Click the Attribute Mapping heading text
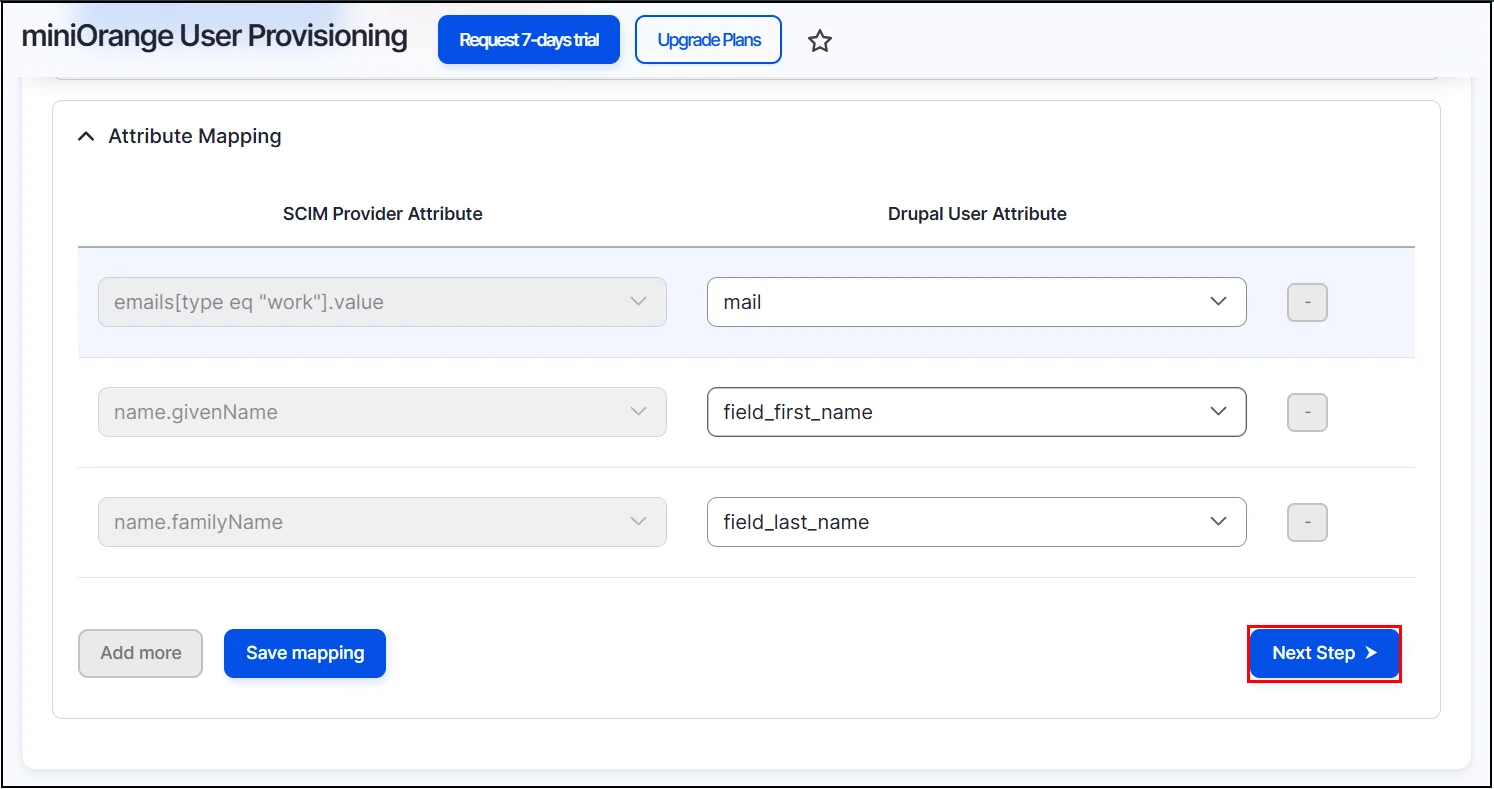Screen dimensions: 1494x789 click(x=195, y=136)
